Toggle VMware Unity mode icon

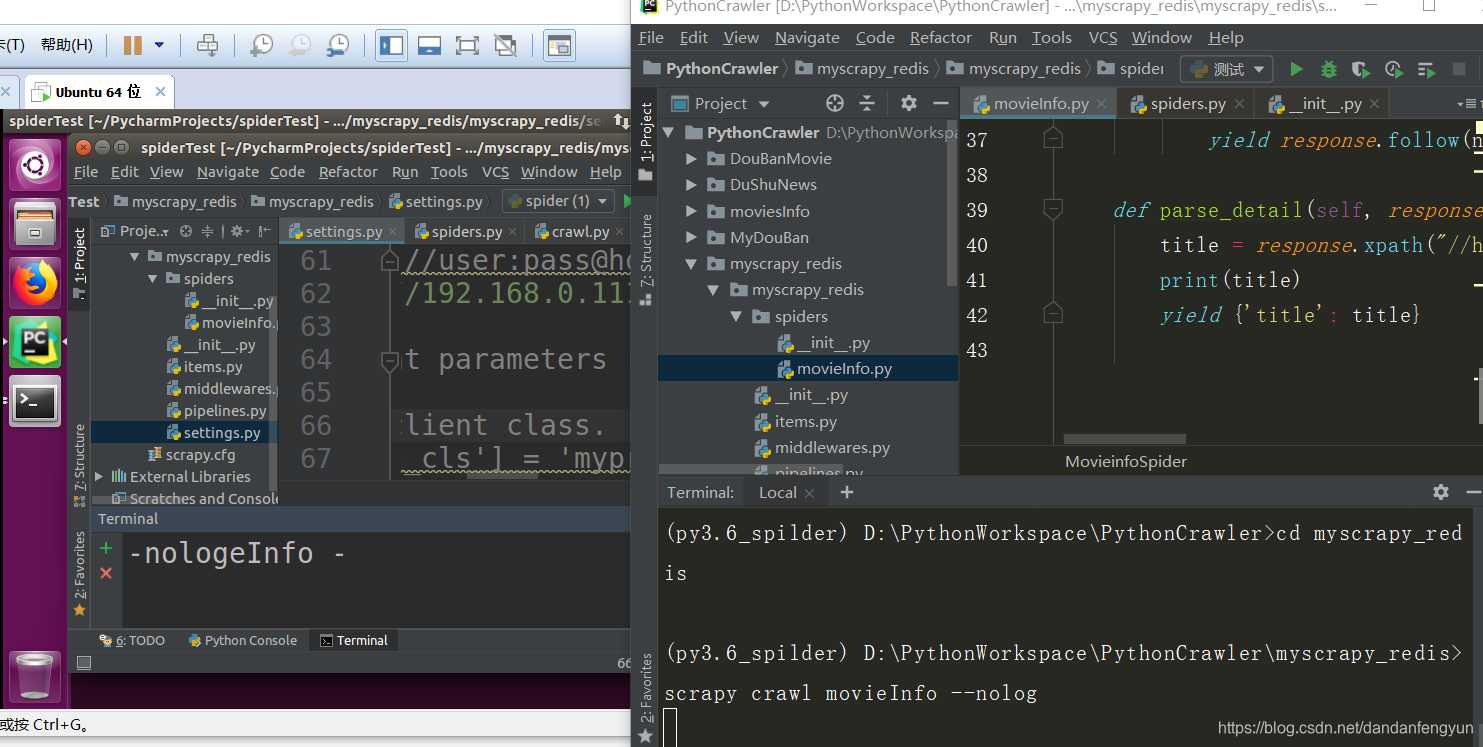pos(506,45)
